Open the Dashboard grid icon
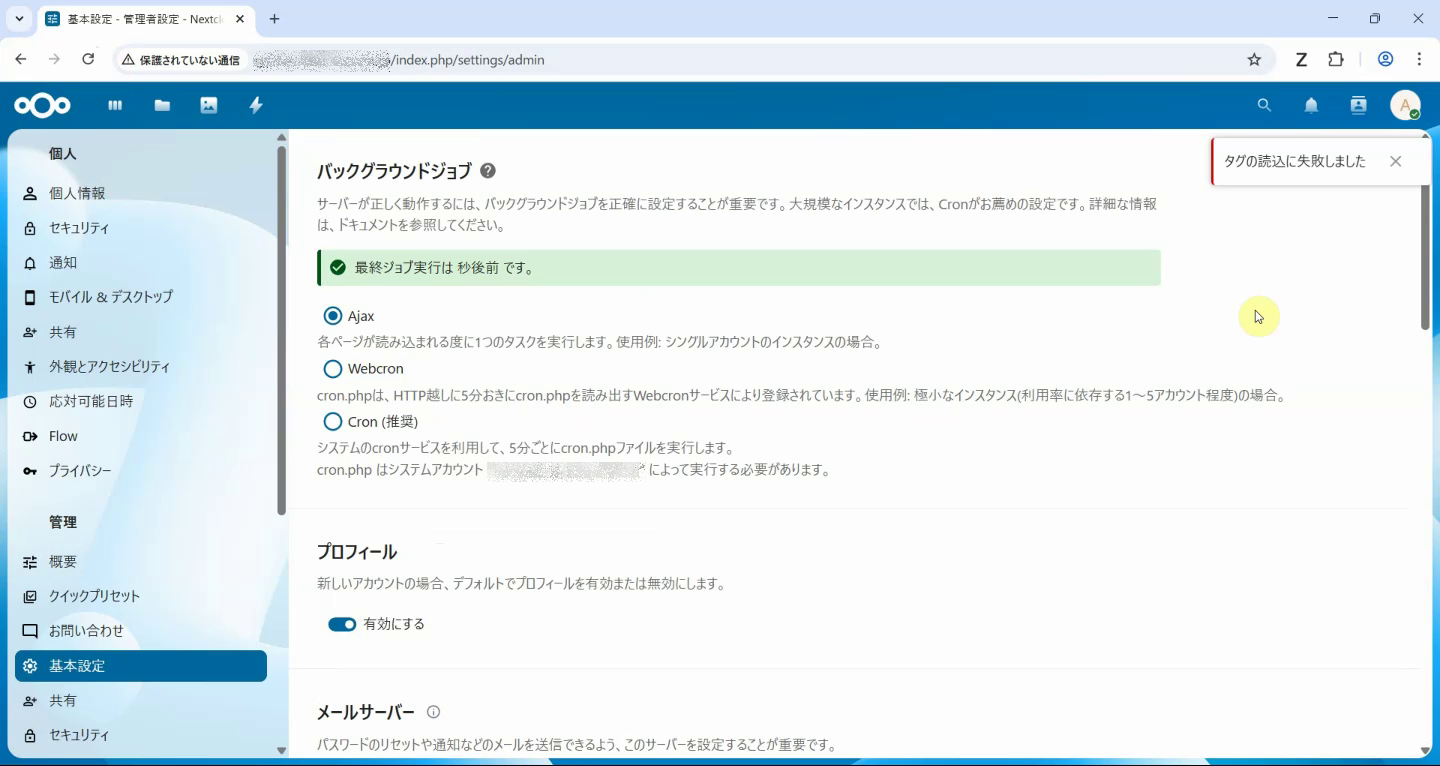Image resolution: width=1440 pixels, height=766 pixels. click(x=115, y=105)
